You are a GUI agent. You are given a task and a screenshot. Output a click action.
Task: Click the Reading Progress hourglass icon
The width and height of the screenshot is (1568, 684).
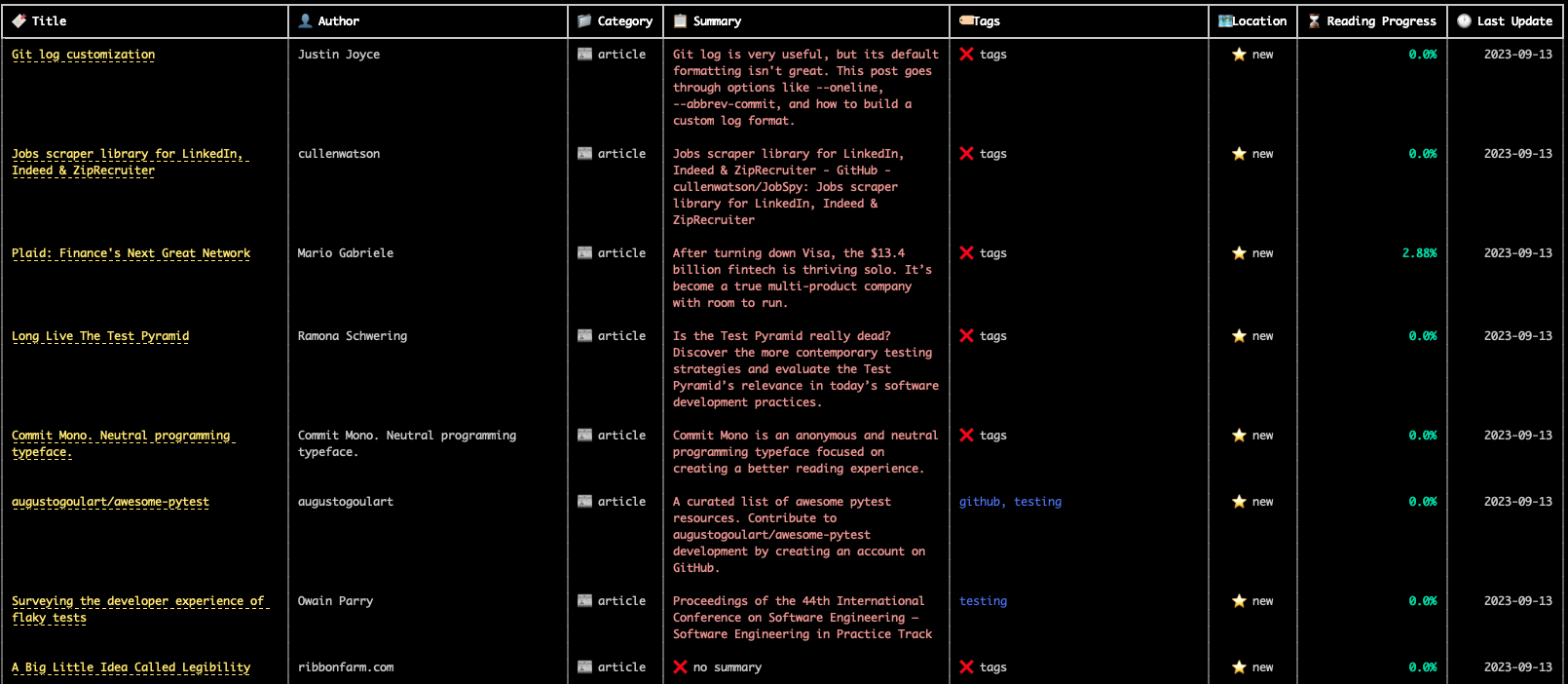tap(1314, 20)
